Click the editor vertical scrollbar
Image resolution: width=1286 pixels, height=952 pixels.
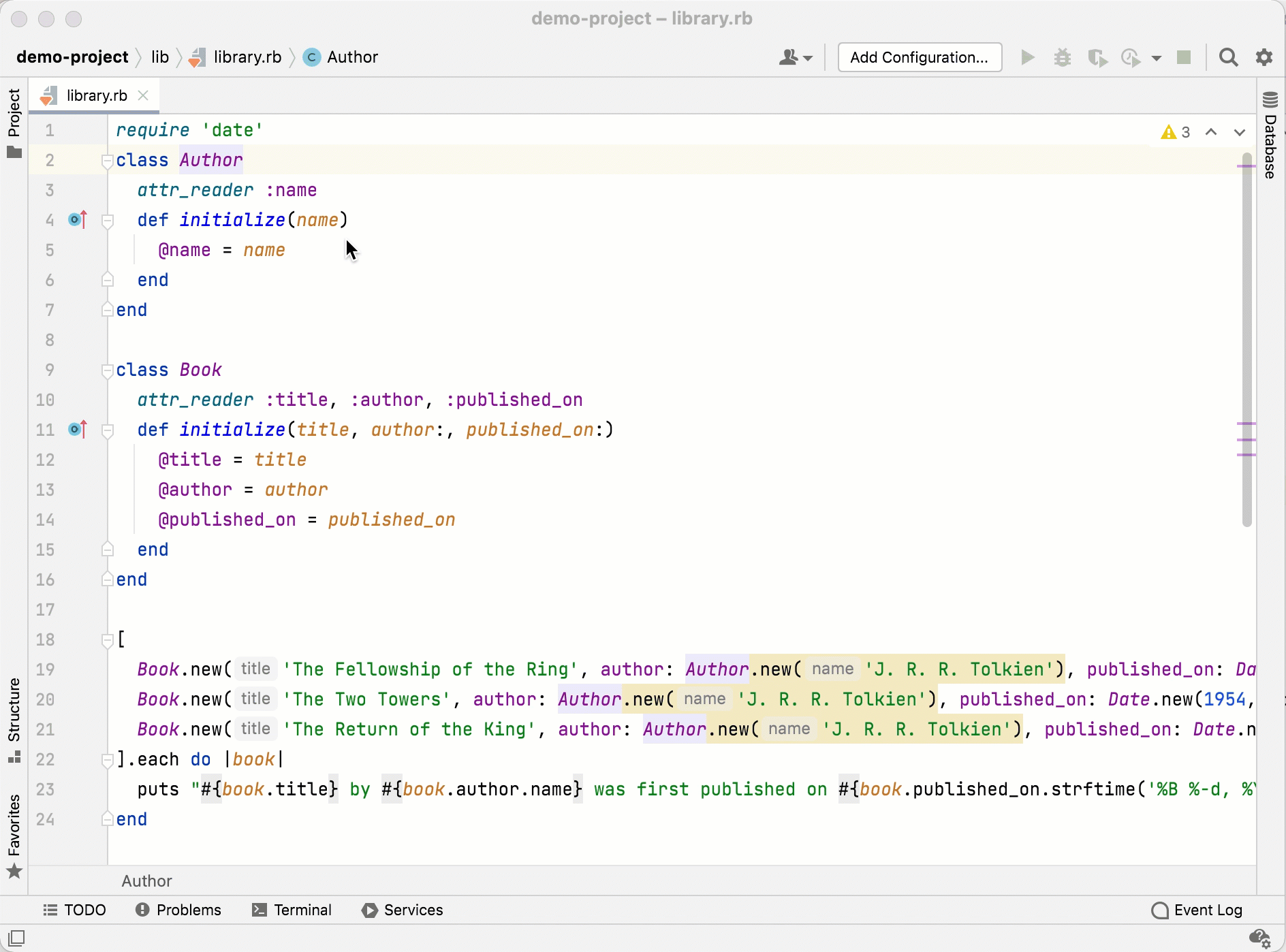pyautogui.click(x=1246, y=340)
